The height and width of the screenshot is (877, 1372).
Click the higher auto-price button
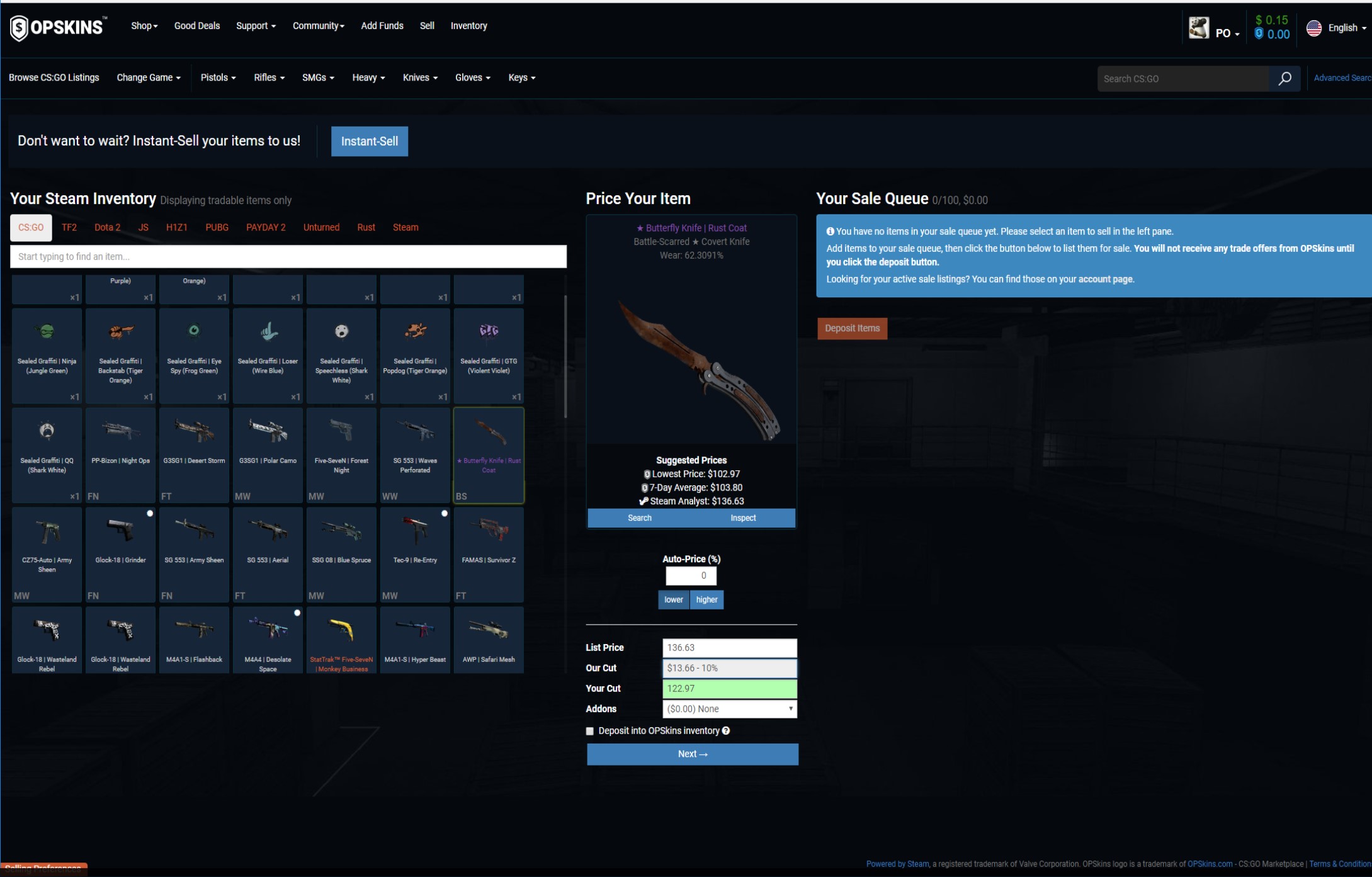pyautogui.click(x=706, y=599)
